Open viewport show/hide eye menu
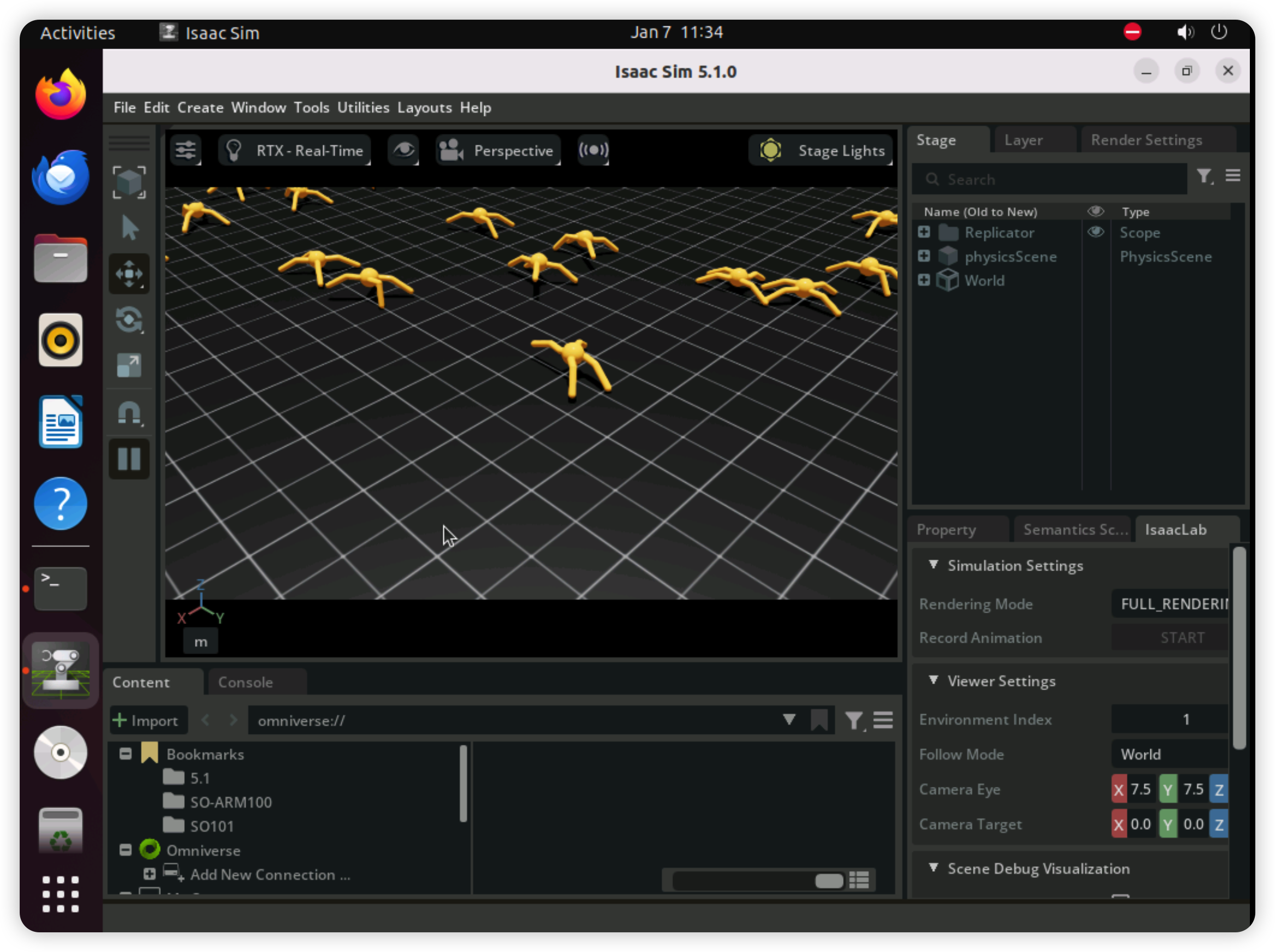Screen dimensions: 1275x952 click(x=403, y=150)
